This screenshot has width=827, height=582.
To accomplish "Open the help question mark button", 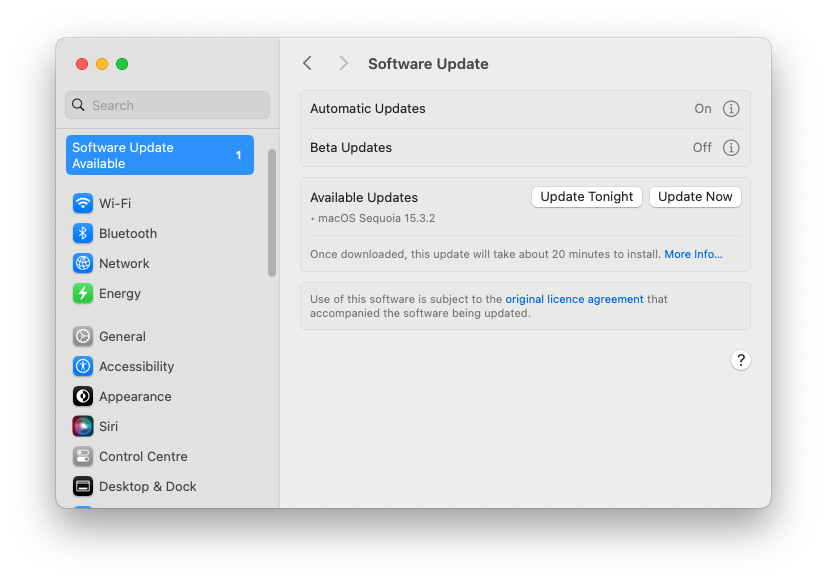I will click(740, 359).
